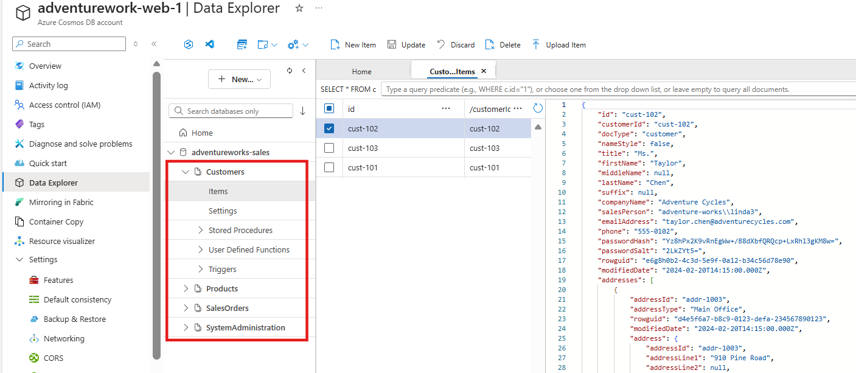Image resolution: width=856 pixels, height=373 pixels.
Task: Open the more options ellipsis beside title
Action: 319,8
